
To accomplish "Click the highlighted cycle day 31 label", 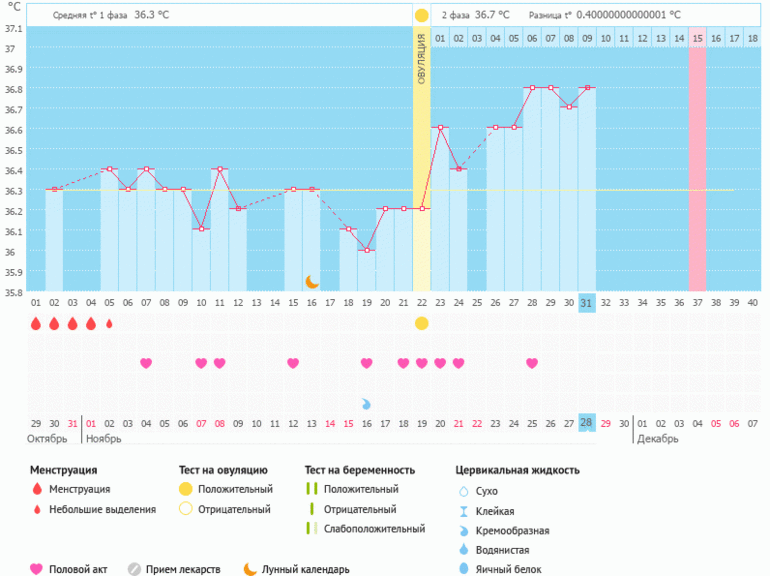I will 587,303.
